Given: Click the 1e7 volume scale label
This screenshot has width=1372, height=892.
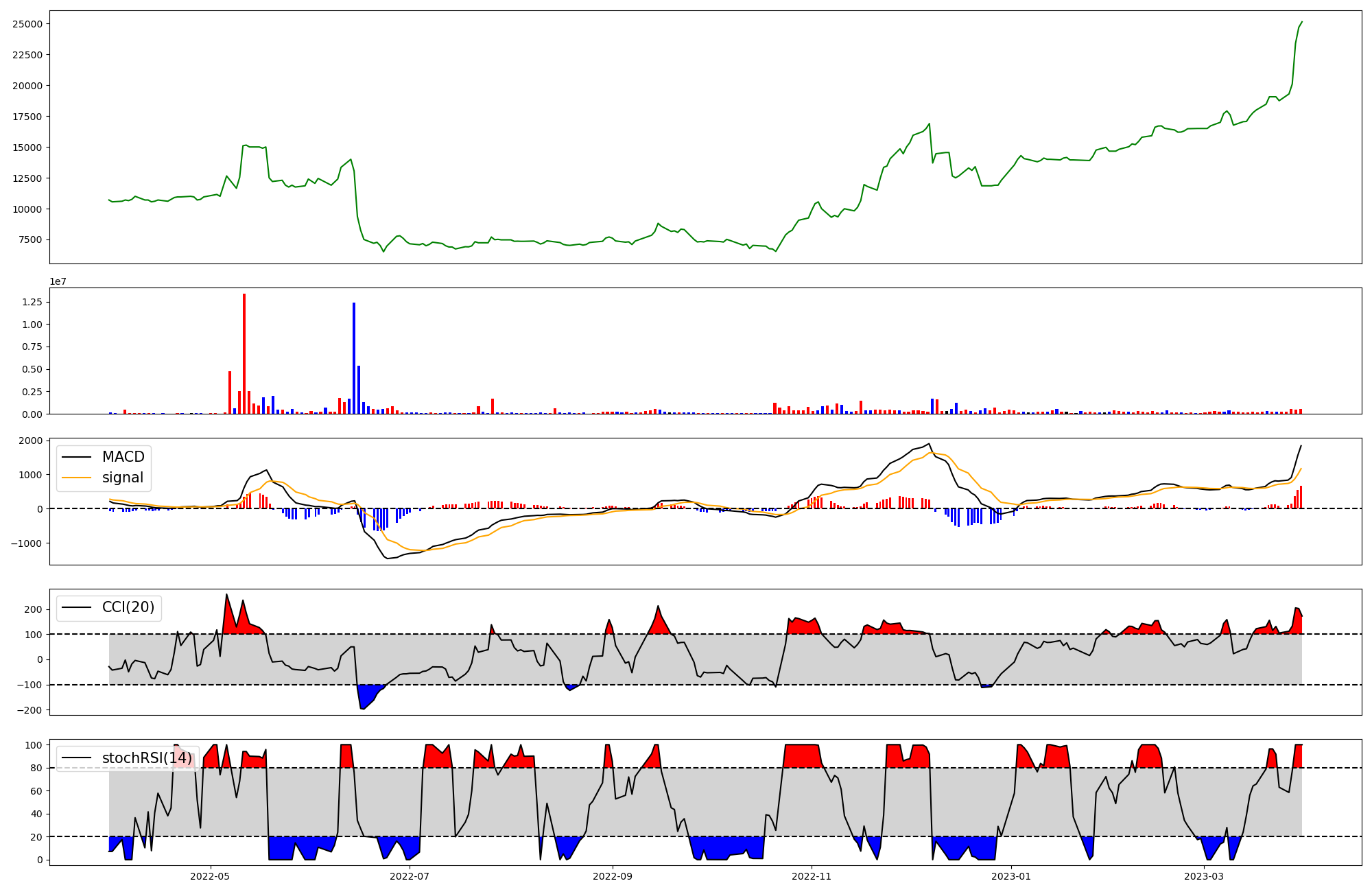Looking at the screenshot, I should [58, 281].
